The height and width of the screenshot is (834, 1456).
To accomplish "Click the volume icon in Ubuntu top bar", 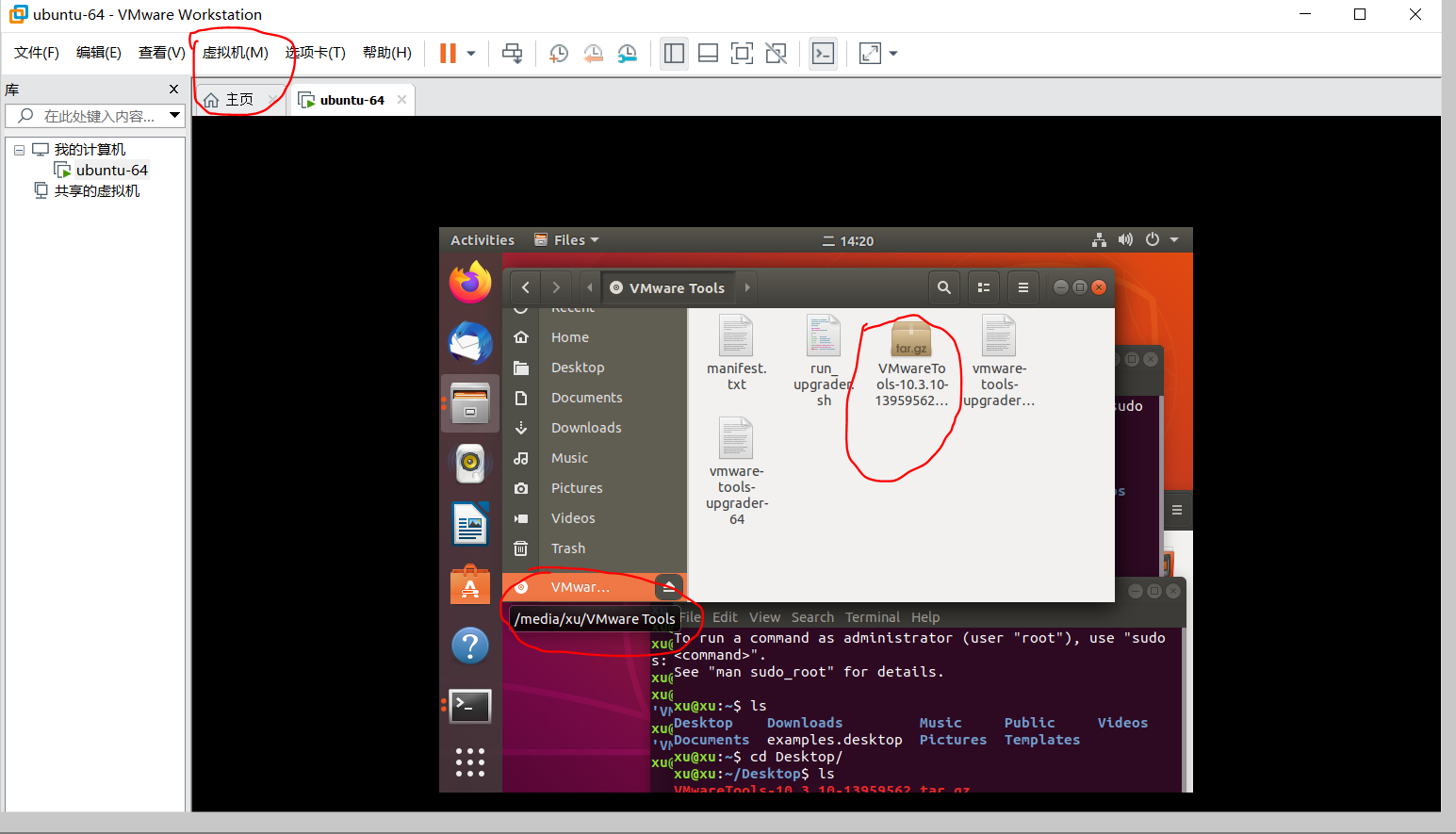I will coord(1125,240).
